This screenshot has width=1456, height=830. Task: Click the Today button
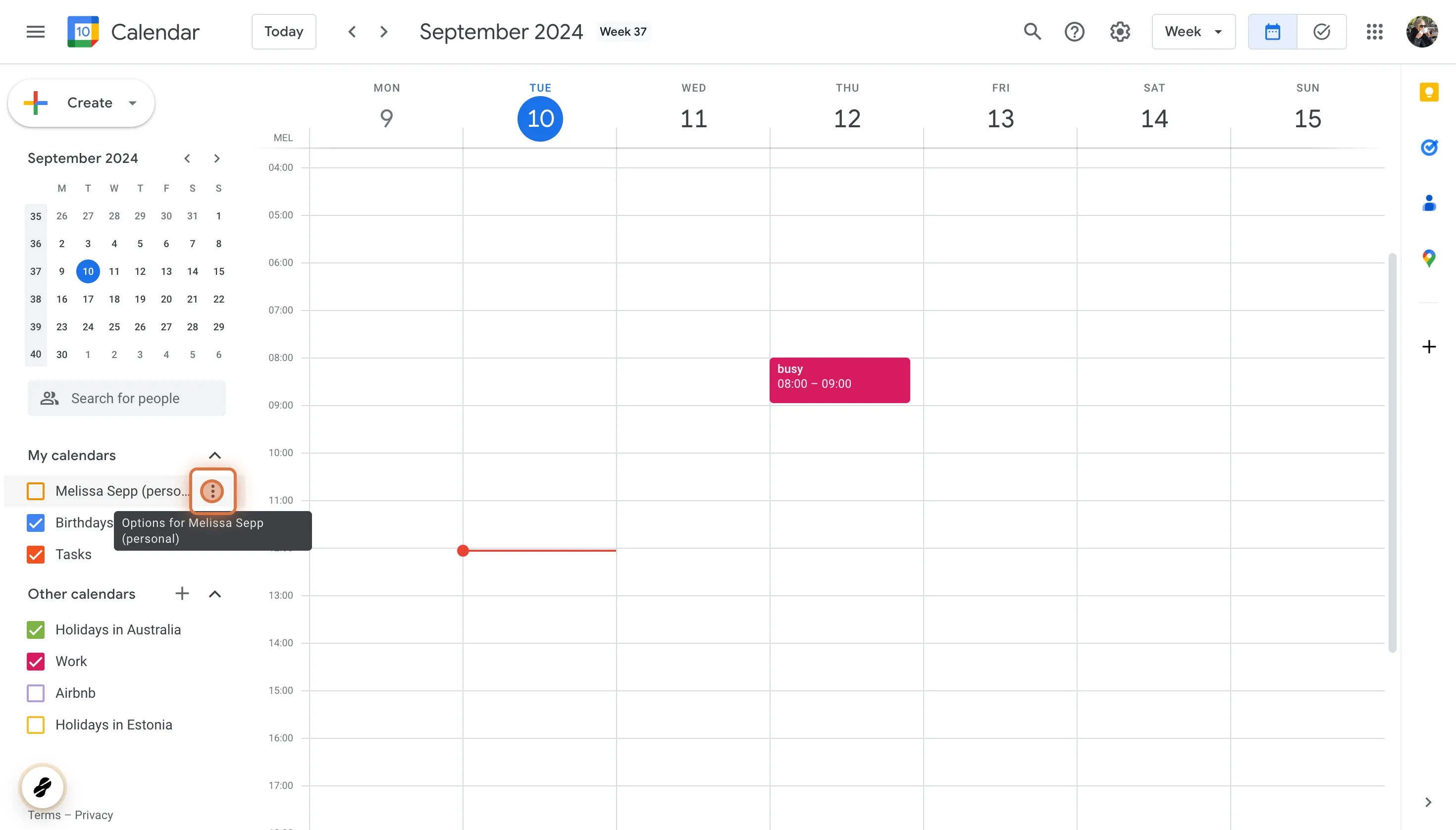coord(283,32)
